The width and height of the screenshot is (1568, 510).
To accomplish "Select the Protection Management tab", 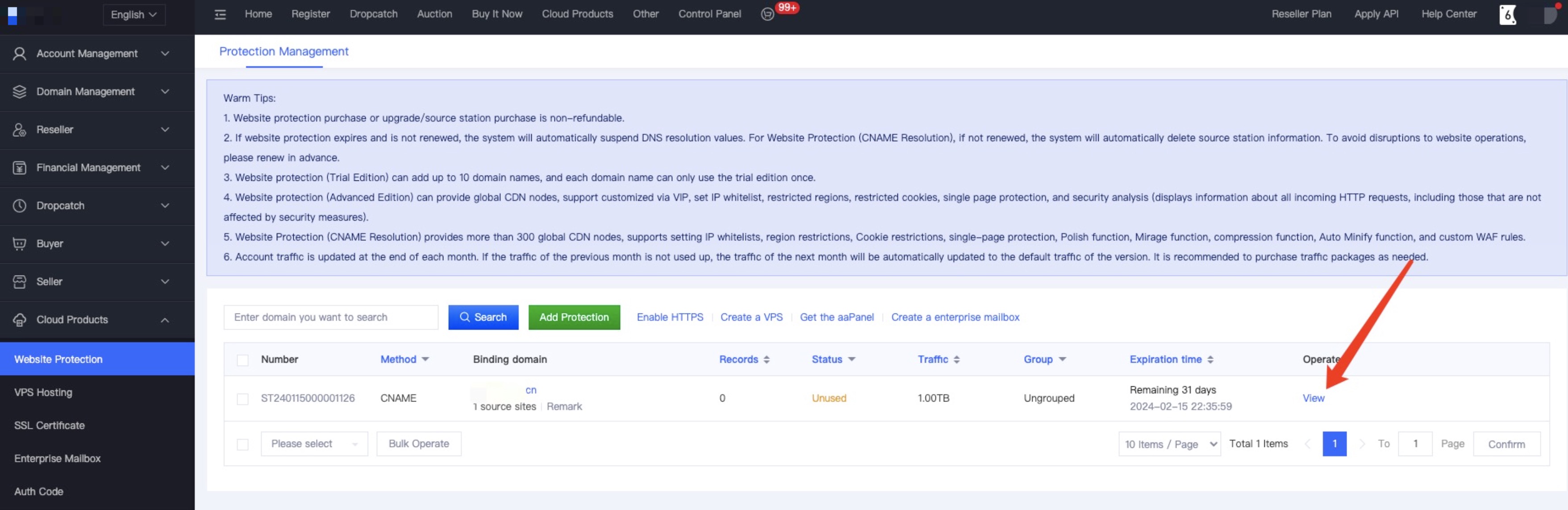I will coord(284,52).
